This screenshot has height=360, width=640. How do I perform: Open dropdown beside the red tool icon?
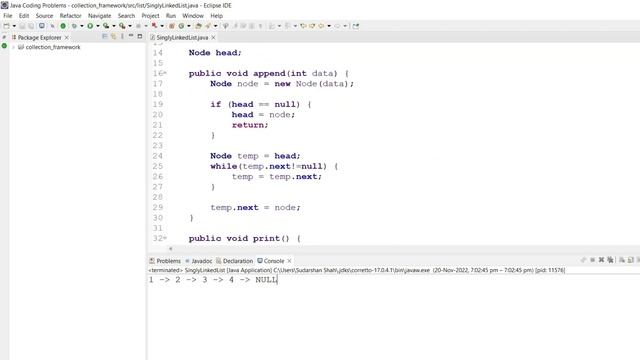[x=162, y=26]
